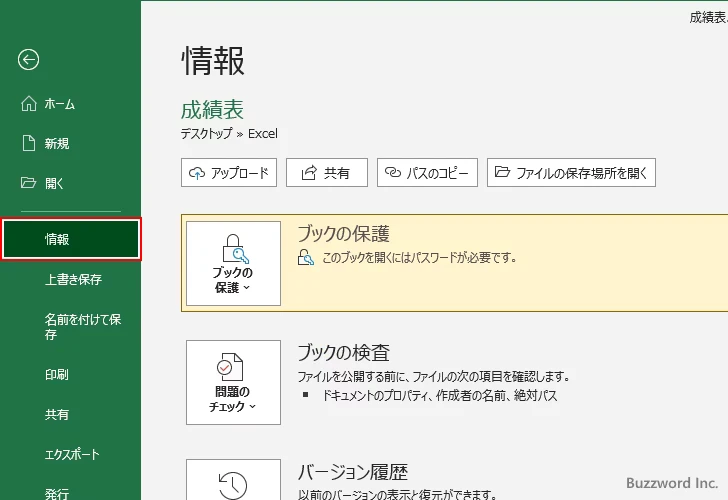
Task: Click the デスクトップ » Excel path text
Action: 229,134
